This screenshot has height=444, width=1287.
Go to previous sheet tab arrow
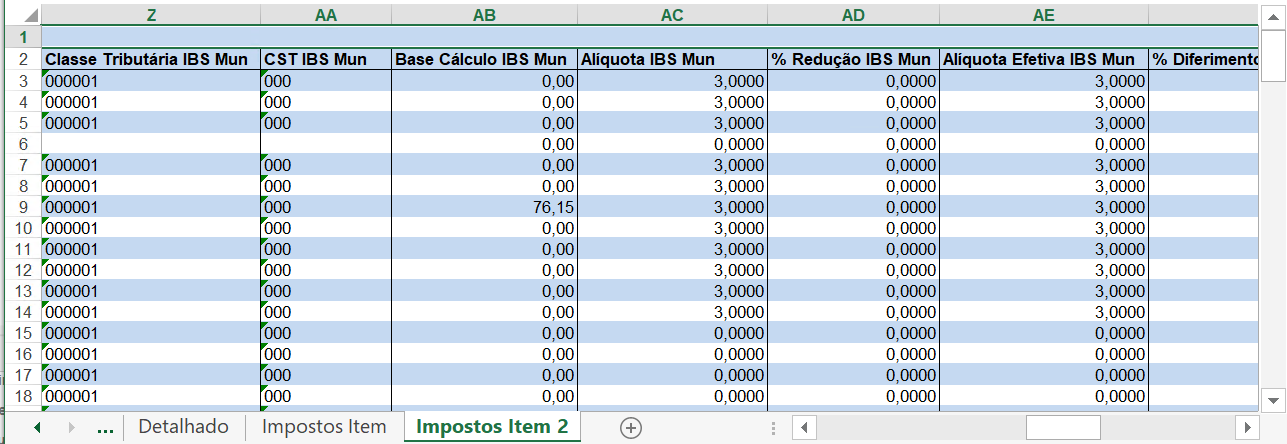pos(37,427)
